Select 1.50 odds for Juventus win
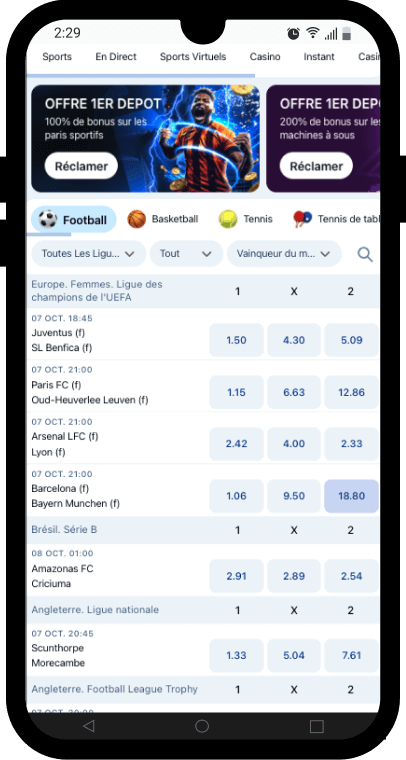The image size is (406, 760). pyautogui.click(x=236, y=340)
